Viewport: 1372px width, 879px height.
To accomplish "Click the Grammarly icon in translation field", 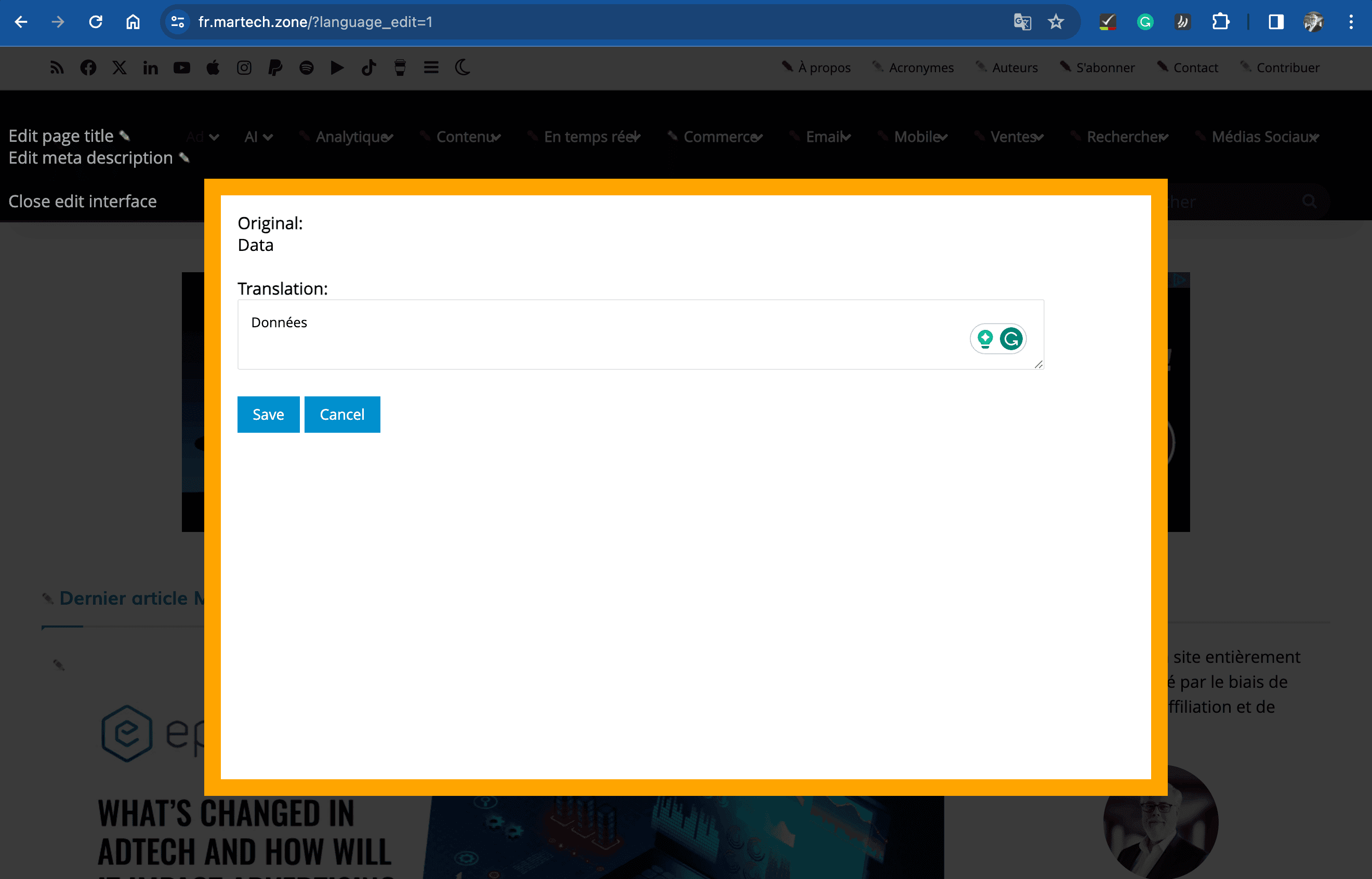I will (1011, 339).
